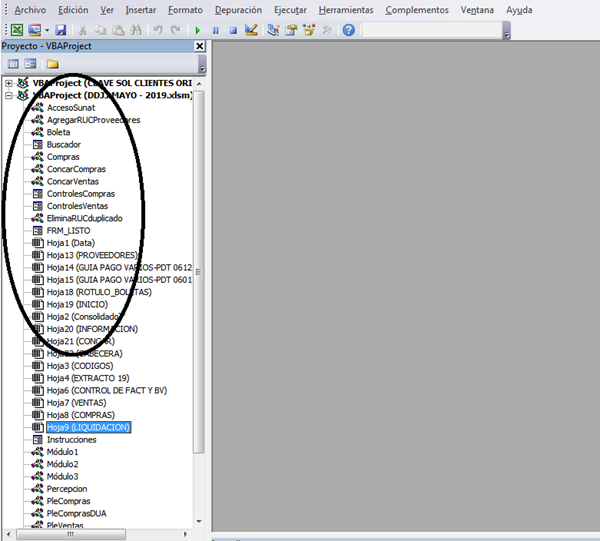This screenshot has height=541, width=600.
Task: Click the project tree scroll-down arrow
Action: click(199, 521)
